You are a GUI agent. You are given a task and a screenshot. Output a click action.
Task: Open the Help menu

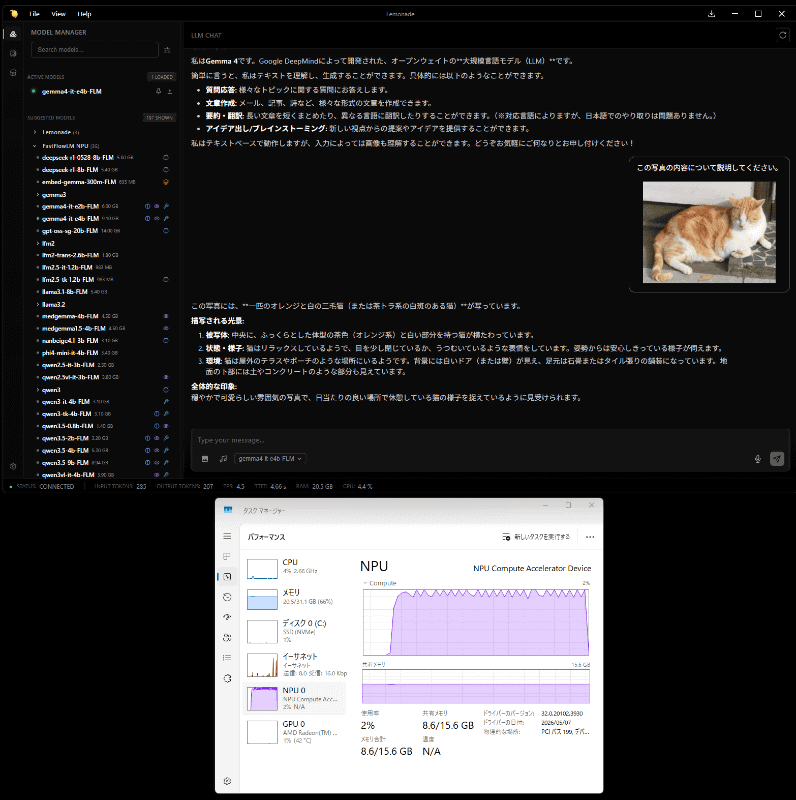pyautogui.click(x=84, y=14)
